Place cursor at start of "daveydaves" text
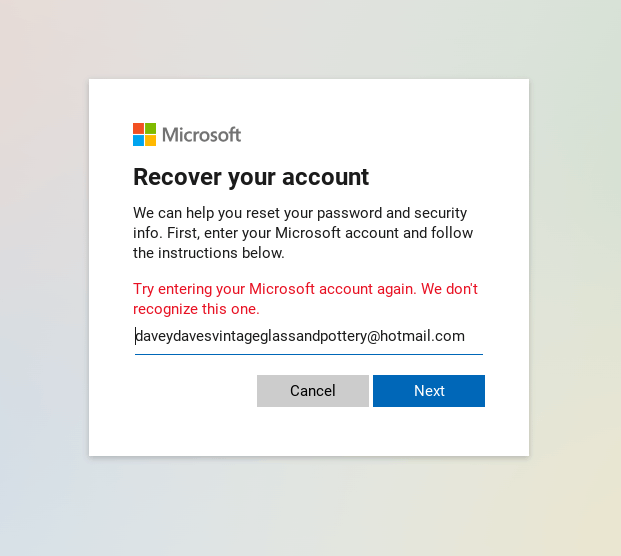The height and width of the screenshot is (556, 621). tap(135, 336)
